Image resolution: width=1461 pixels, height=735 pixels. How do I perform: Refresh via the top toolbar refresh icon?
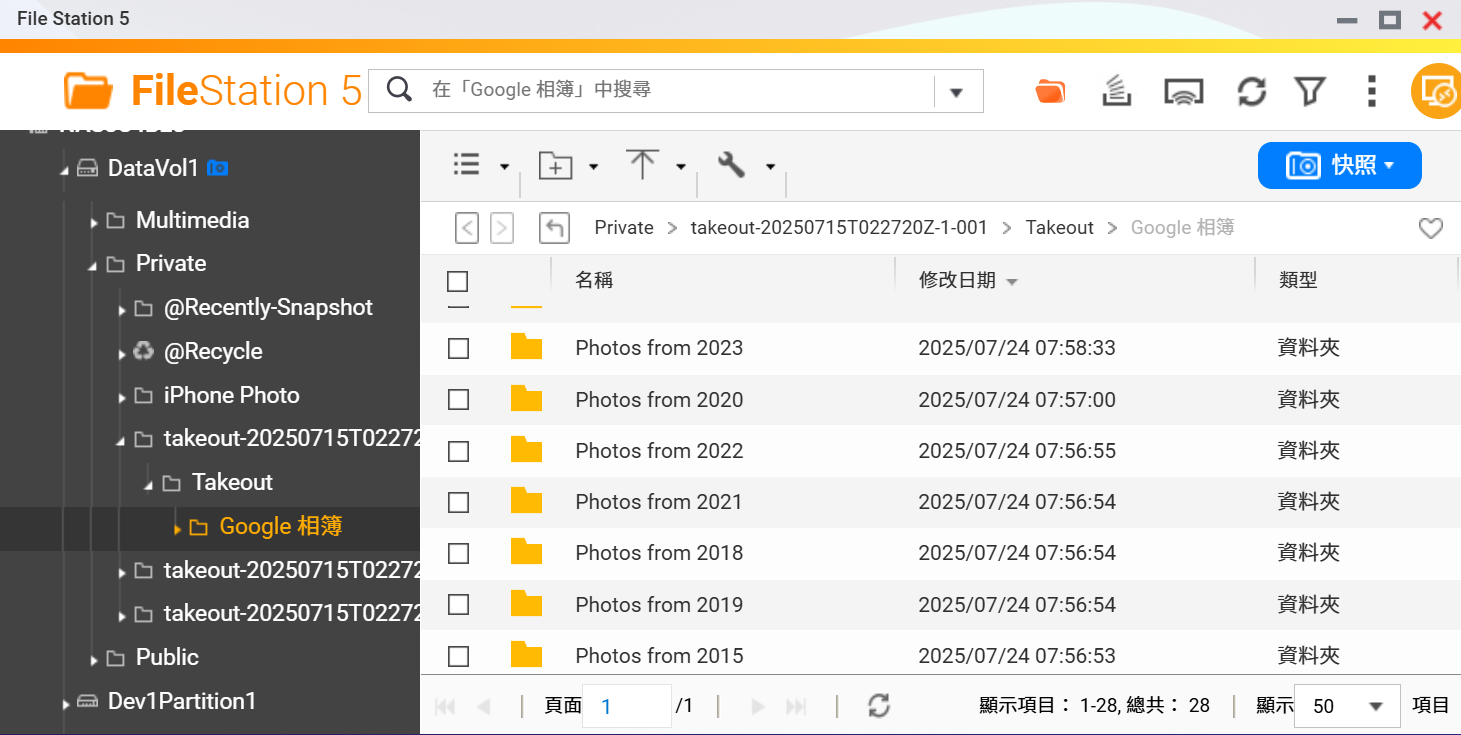click(1251, 92)
